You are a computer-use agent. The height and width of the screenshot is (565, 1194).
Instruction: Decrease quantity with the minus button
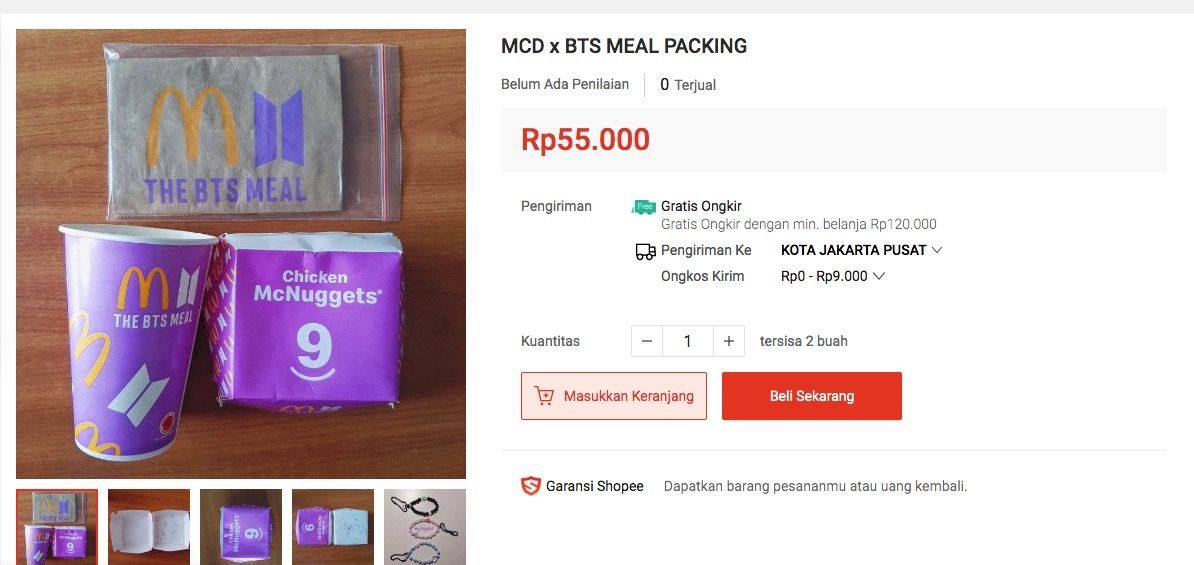click(647, 341)
